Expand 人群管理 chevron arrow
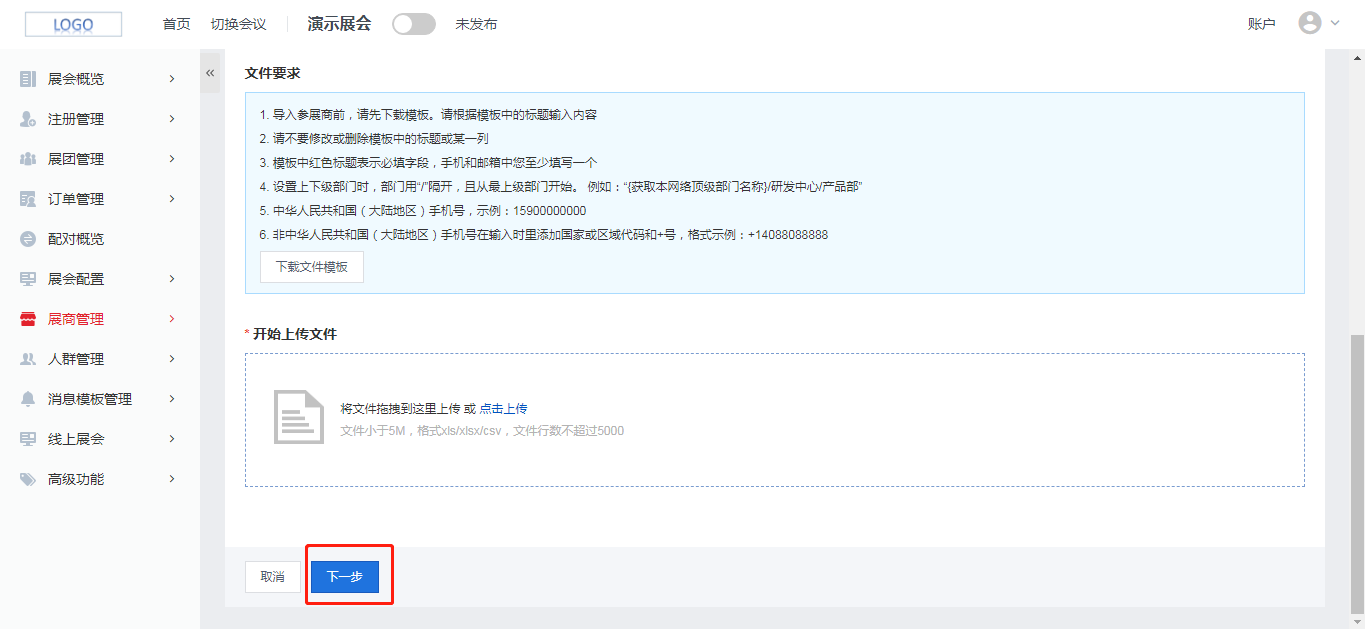The height and width of the screenshot is (629, 1365). tap(172, 359)
